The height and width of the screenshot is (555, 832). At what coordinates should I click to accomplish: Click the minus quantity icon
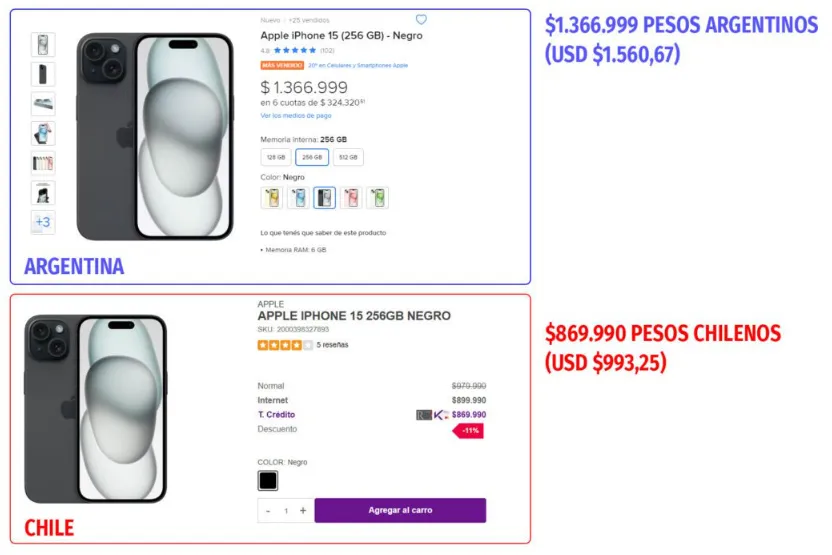(268, 511)
